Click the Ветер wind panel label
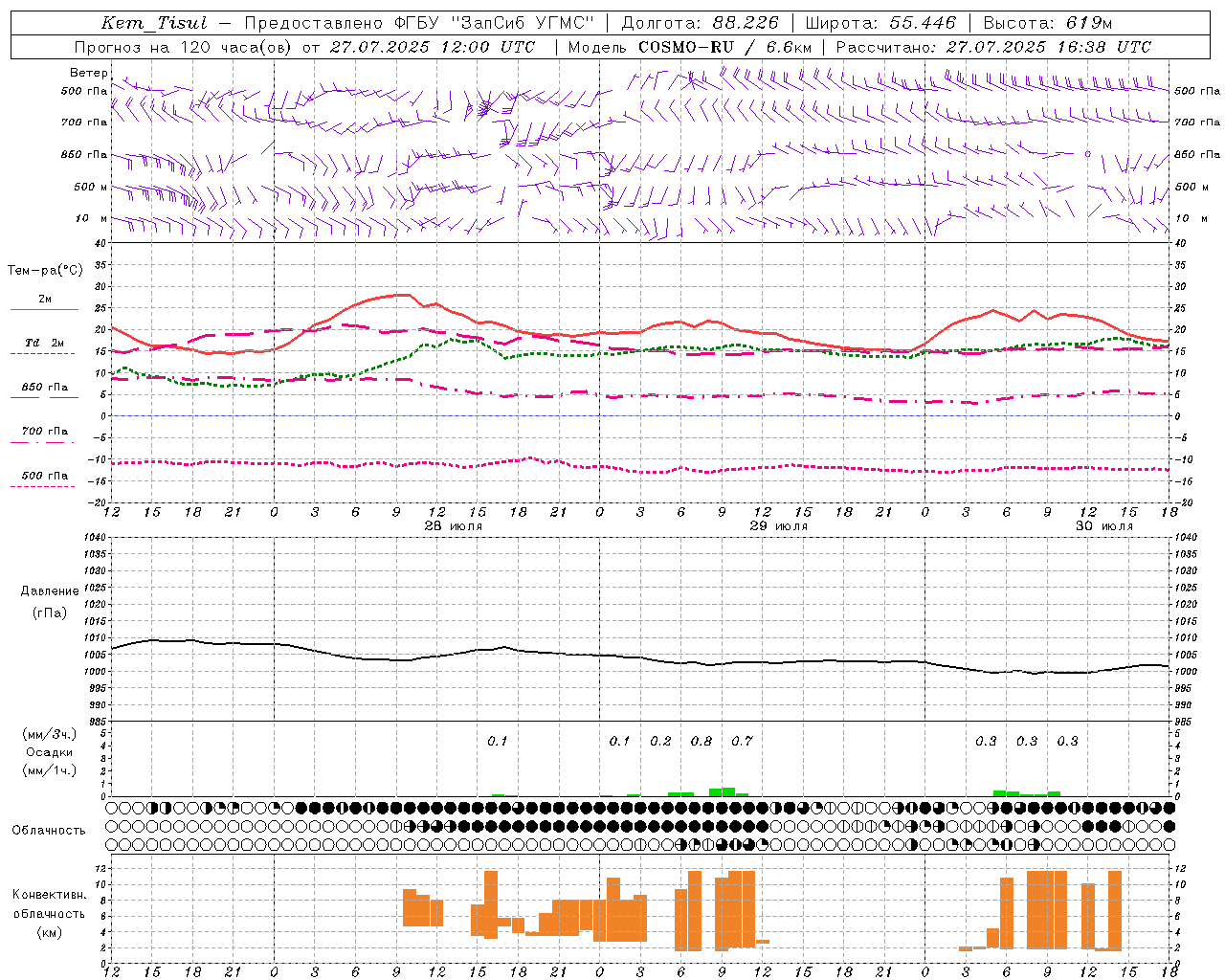 [88, 73]
